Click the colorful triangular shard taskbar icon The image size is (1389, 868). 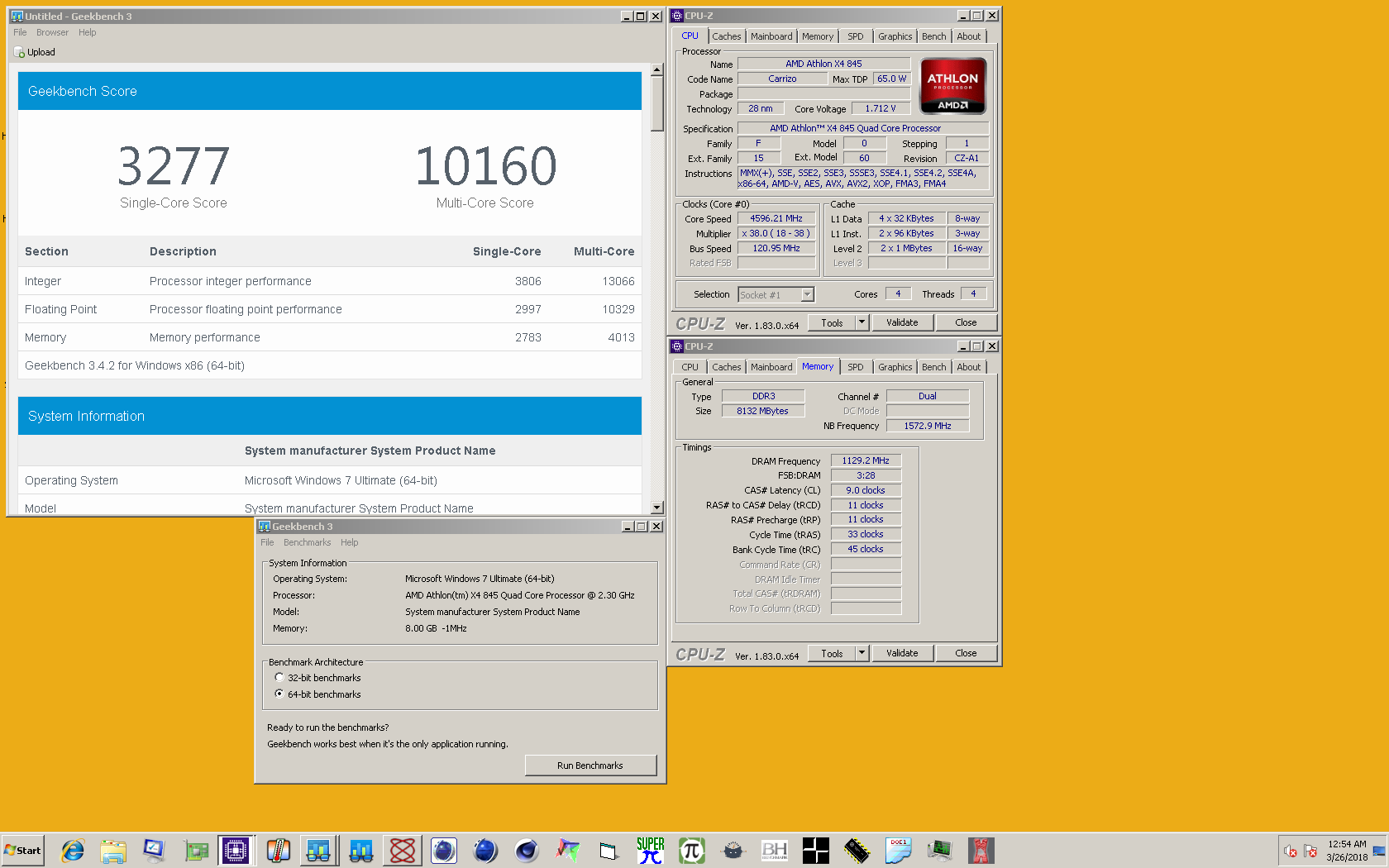[568, 850]
